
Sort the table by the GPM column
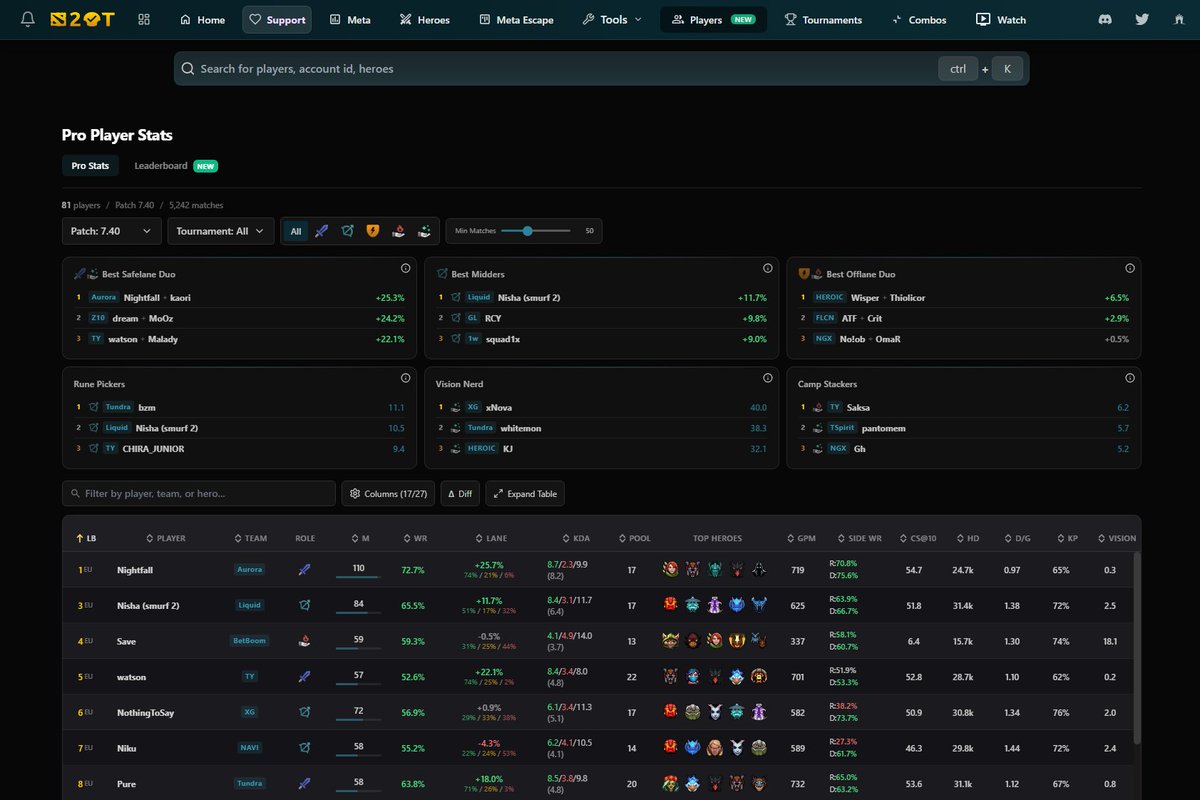tap(801, 538)
